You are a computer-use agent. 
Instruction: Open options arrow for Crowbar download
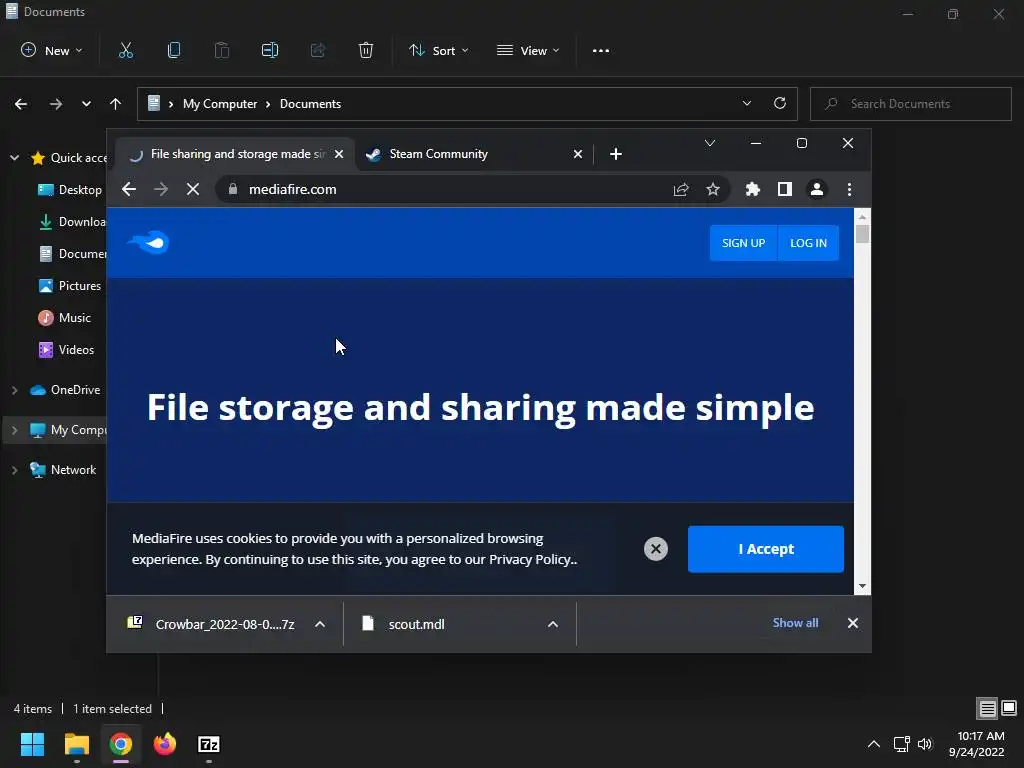coord(320,624)
